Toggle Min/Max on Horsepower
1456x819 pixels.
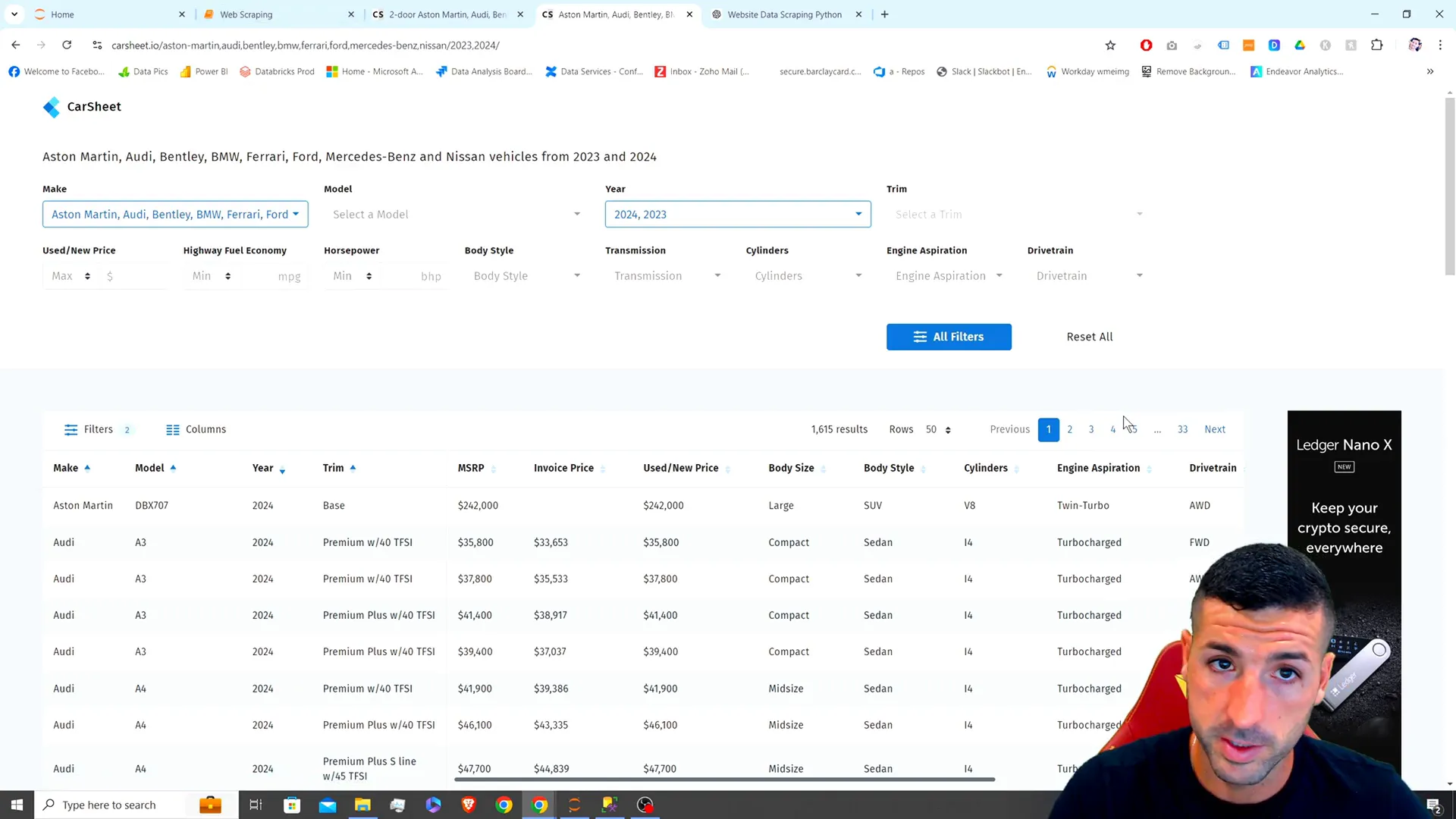(353, 276)
